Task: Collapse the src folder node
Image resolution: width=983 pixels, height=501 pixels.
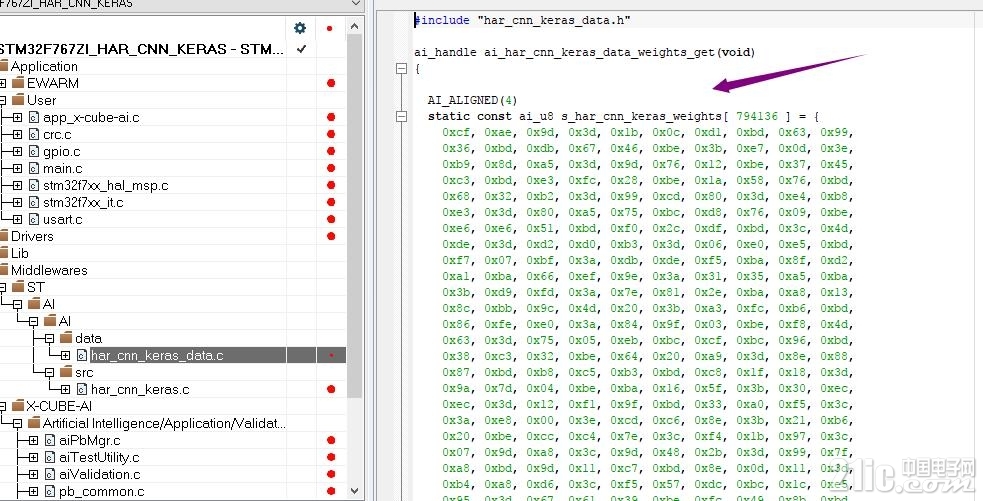Action: [50, 372]
